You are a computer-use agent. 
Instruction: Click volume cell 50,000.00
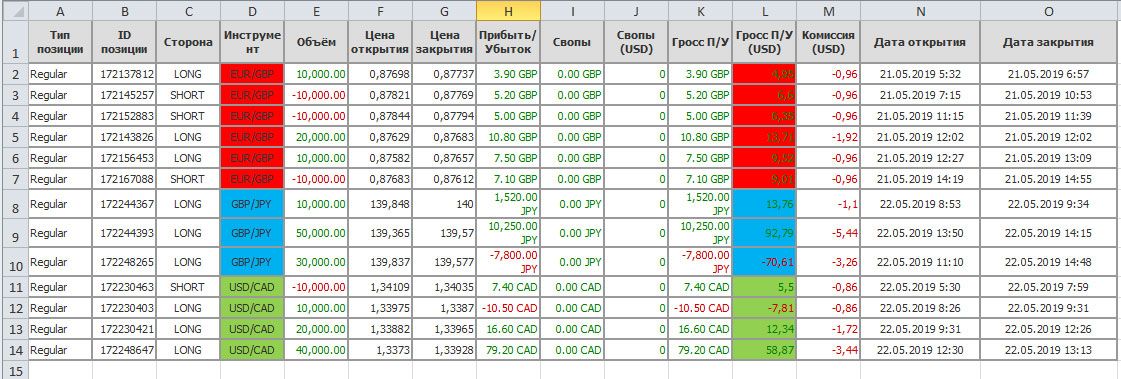click(x=316, y=233)
